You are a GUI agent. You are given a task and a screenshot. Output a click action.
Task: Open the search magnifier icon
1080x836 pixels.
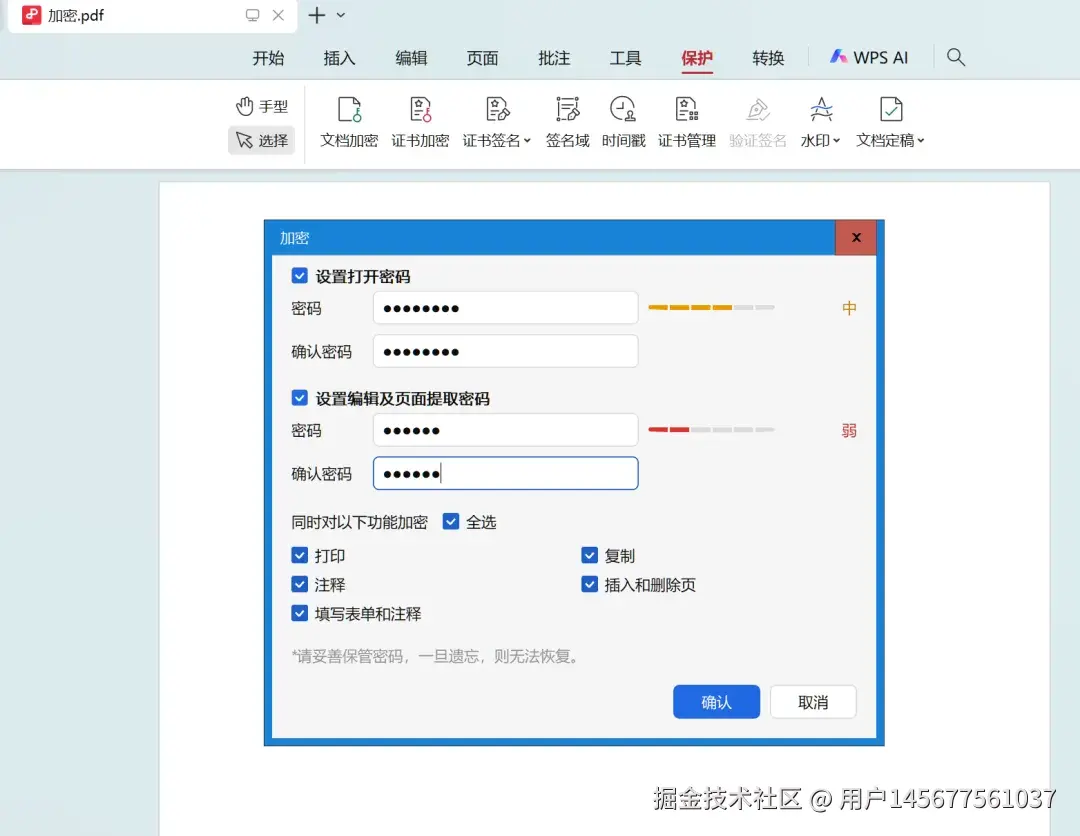[955, 57]
